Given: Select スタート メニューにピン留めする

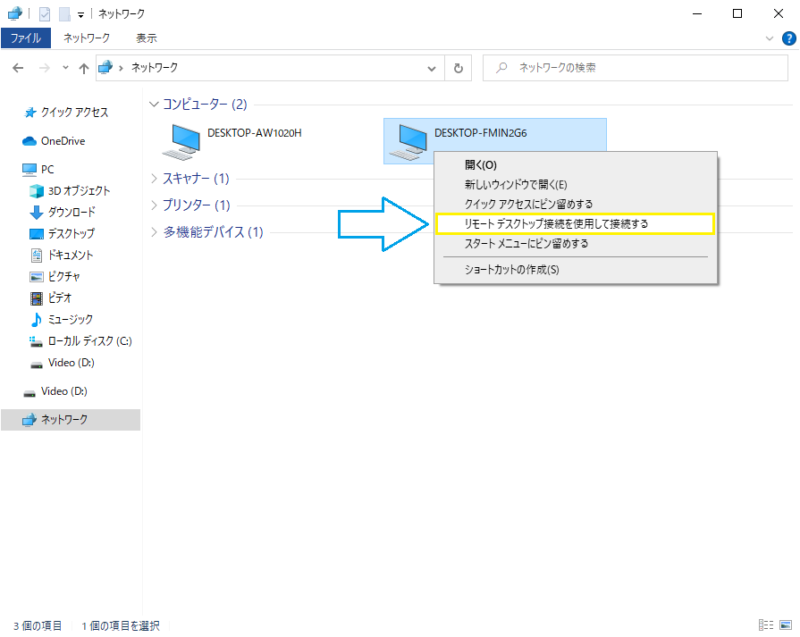Looking at the screenshot, I should 576,244.
